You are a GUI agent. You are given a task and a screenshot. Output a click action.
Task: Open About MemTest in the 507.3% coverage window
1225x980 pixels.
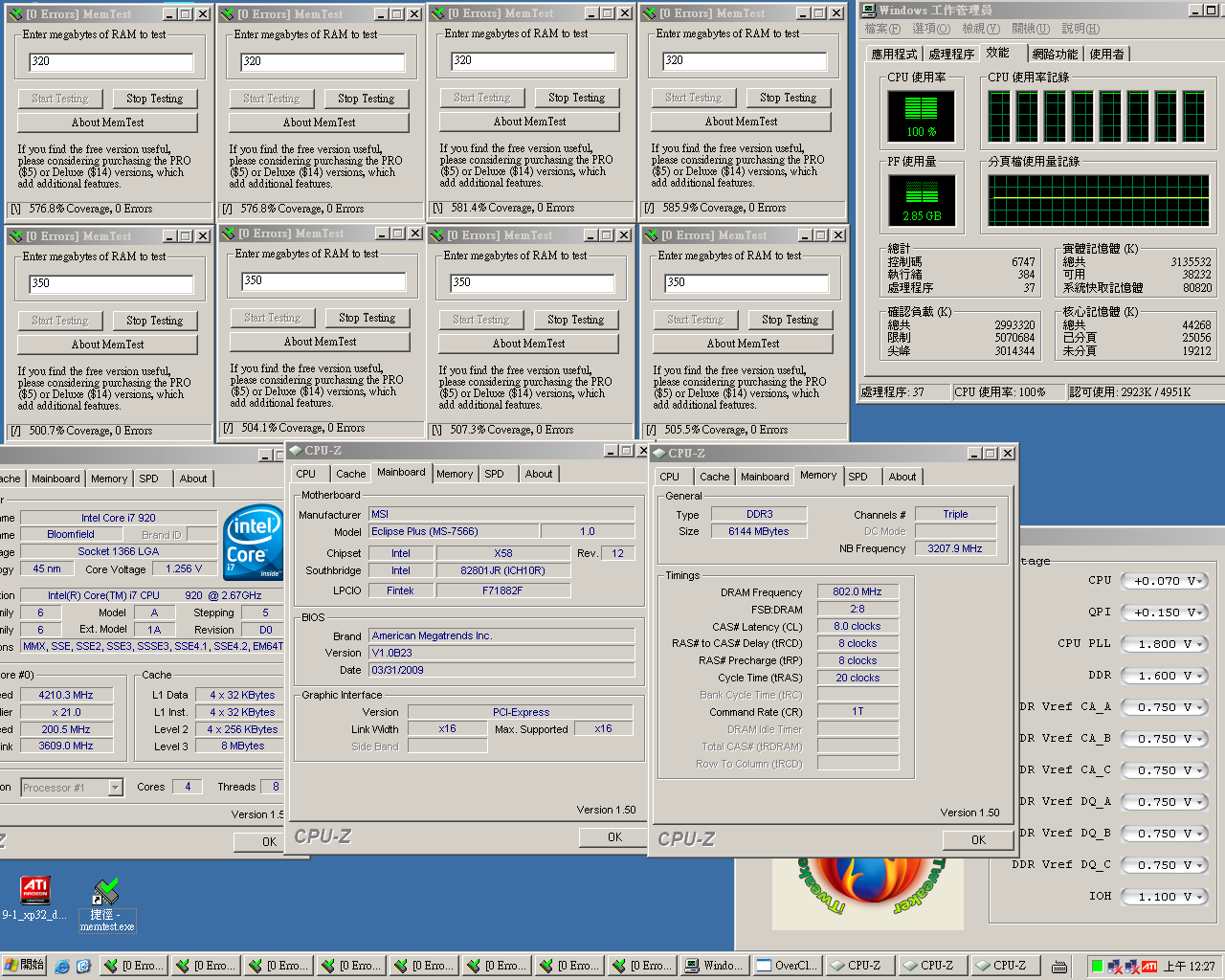click(528, 344)
